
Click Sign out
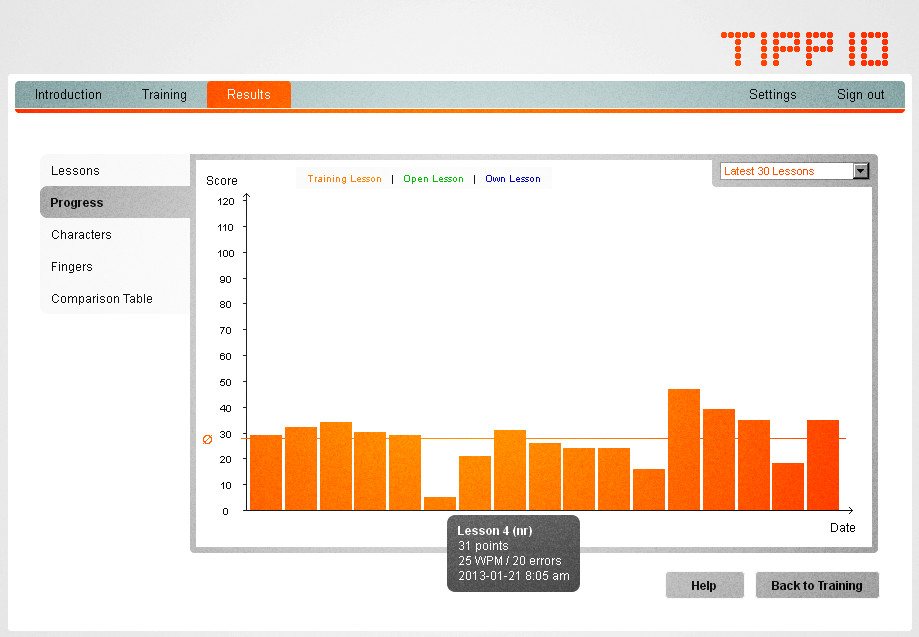[860, 94]
